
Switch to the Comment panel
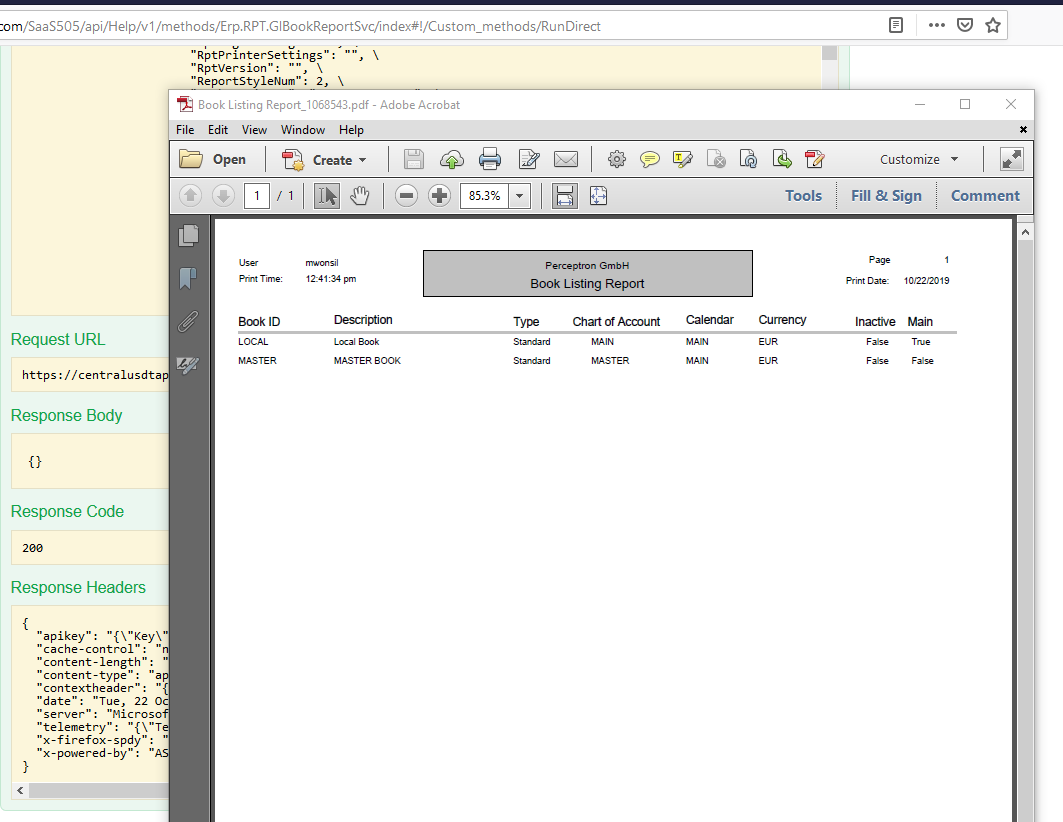tap(985, 195)
